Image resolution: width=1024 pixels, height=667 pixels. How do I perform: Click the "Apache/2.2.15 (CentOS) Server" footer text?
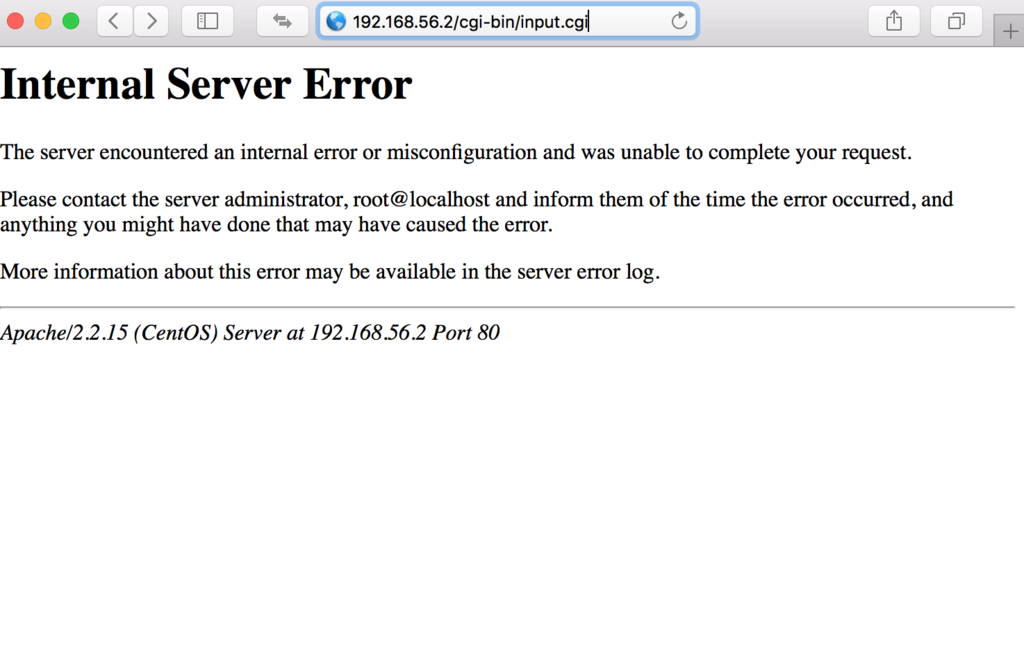[x=249, y=333]
